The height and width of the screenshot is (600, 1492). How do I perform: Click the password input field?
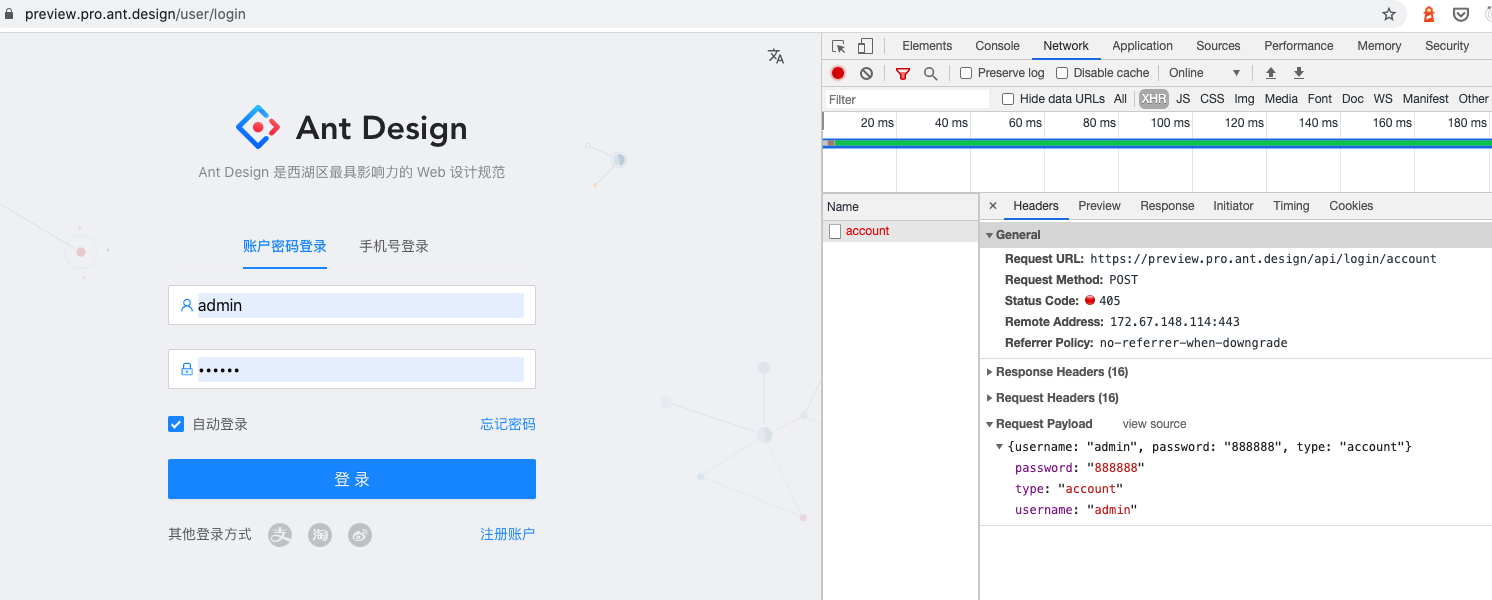point(352,369)
